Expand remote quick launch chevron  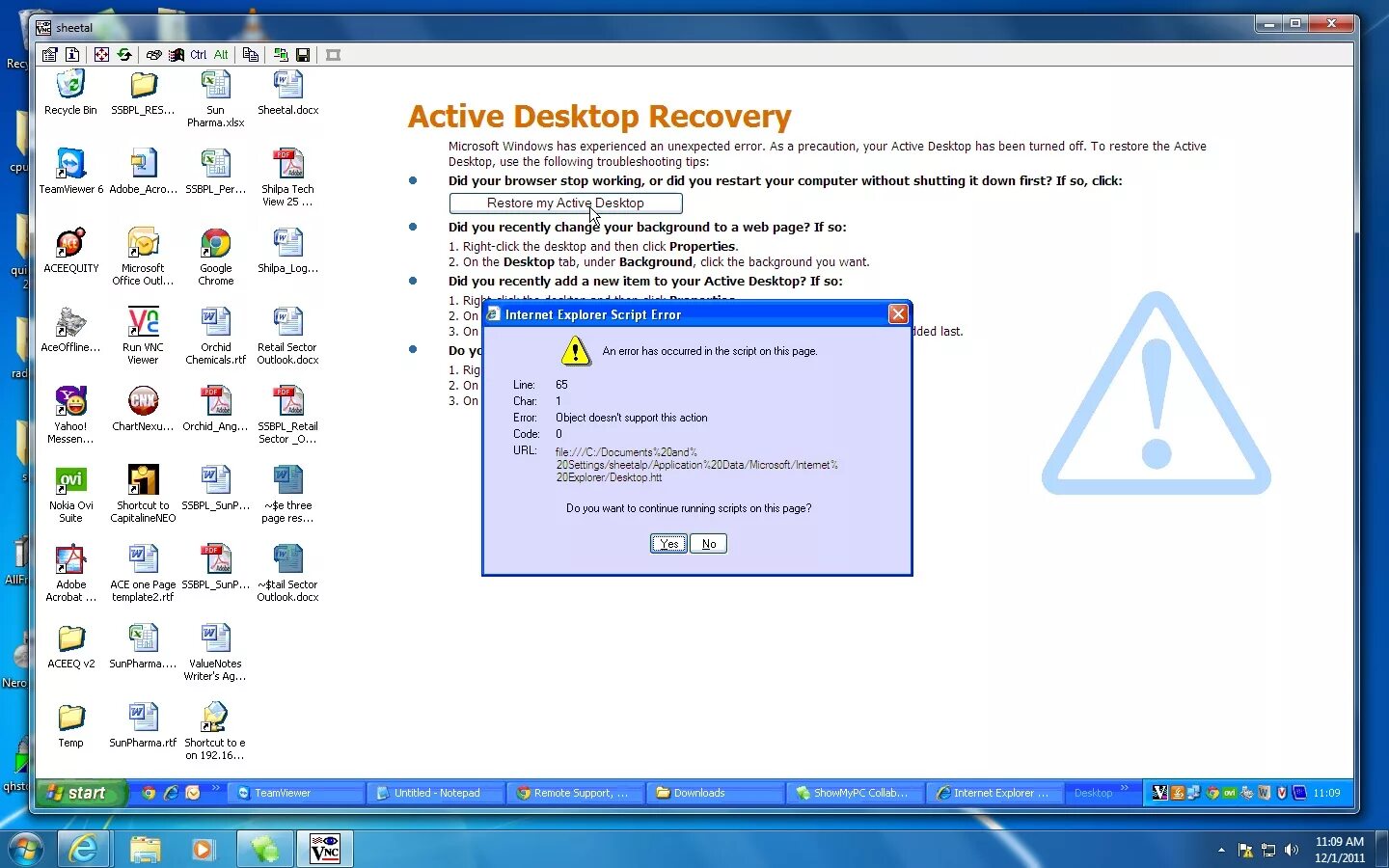pos(216,789)
